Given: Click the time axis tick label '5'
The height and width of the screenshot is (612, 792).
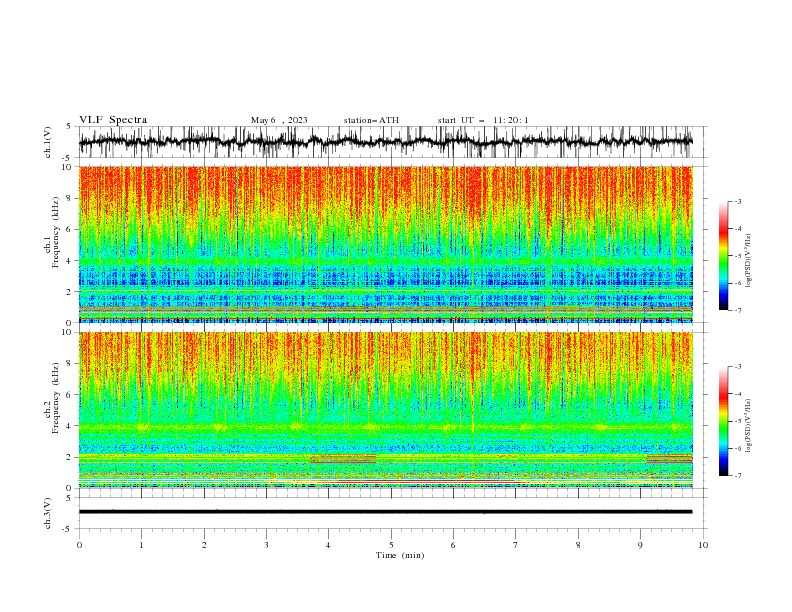Looking at the screenshot, I should (x=391, y=545).
